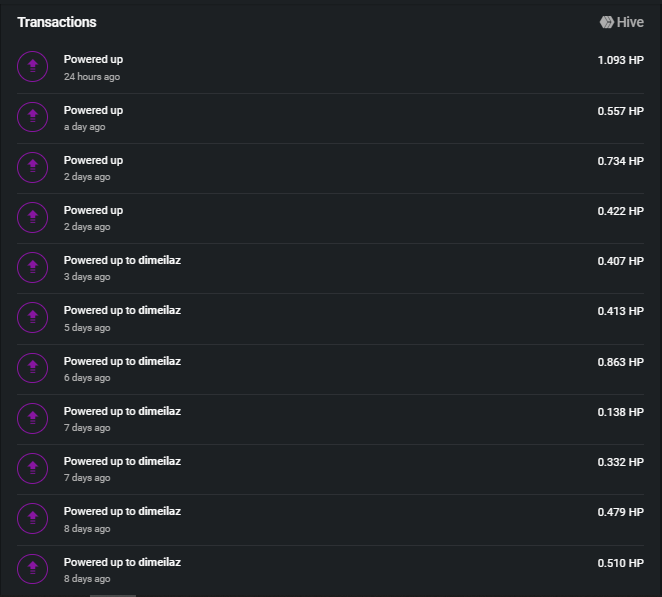
Task: Click the power-up icon for 0.479 HP
Action: coord(33,518)
